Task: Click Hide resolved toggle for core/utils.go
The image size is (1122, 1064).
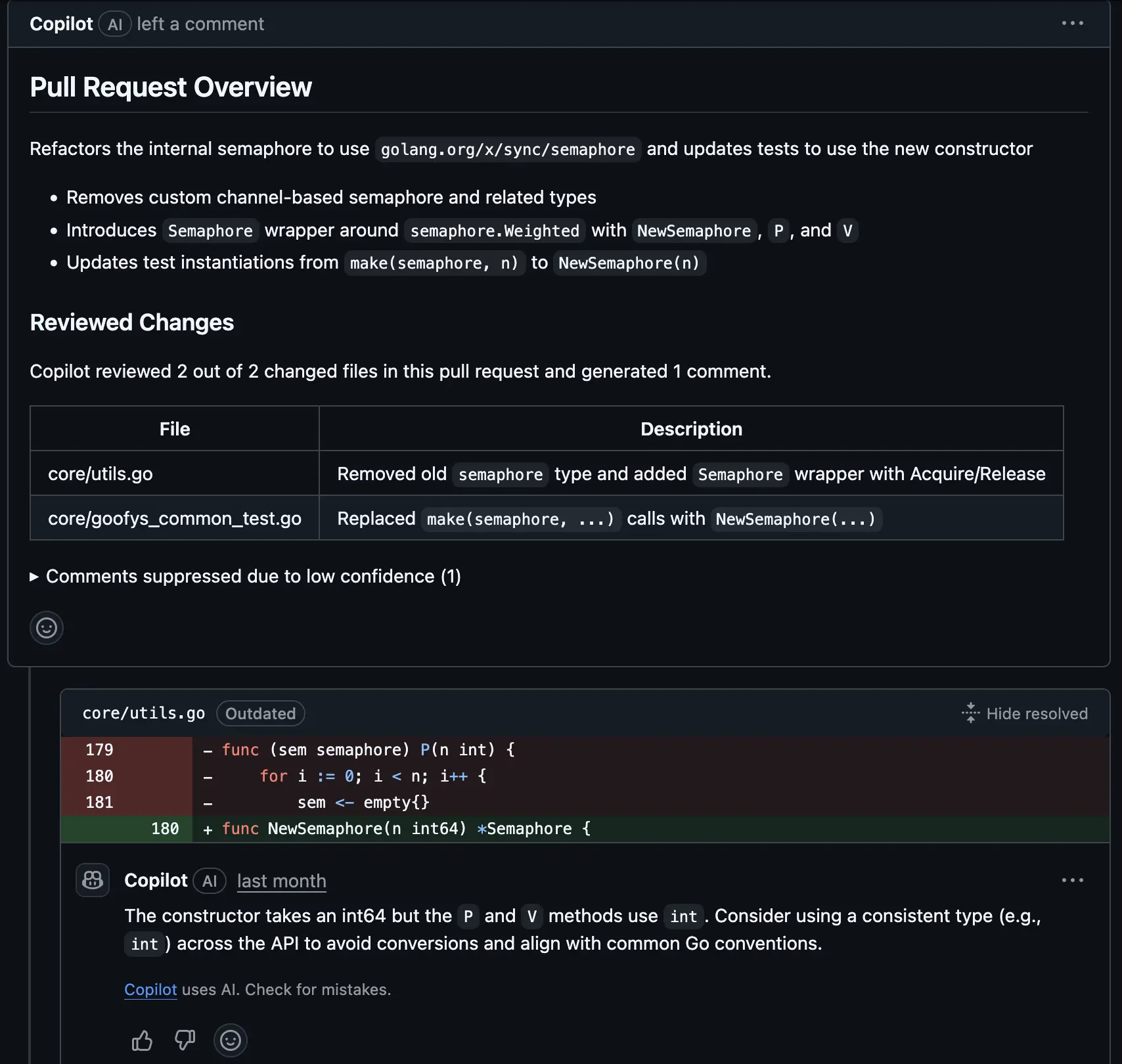Action: (x=1024, y=713)
